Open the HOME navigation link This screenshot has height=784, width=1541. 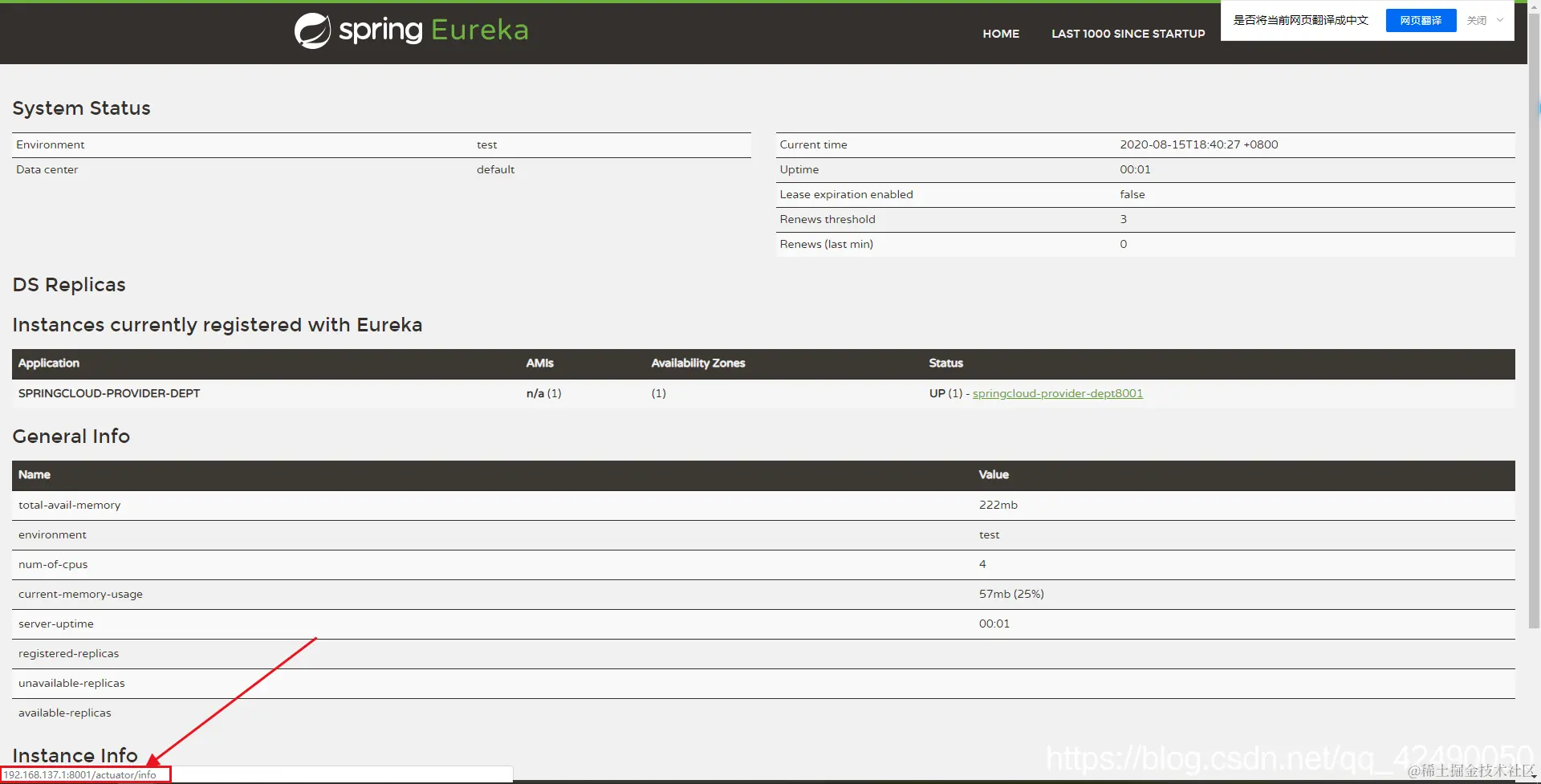point(1001,34)
